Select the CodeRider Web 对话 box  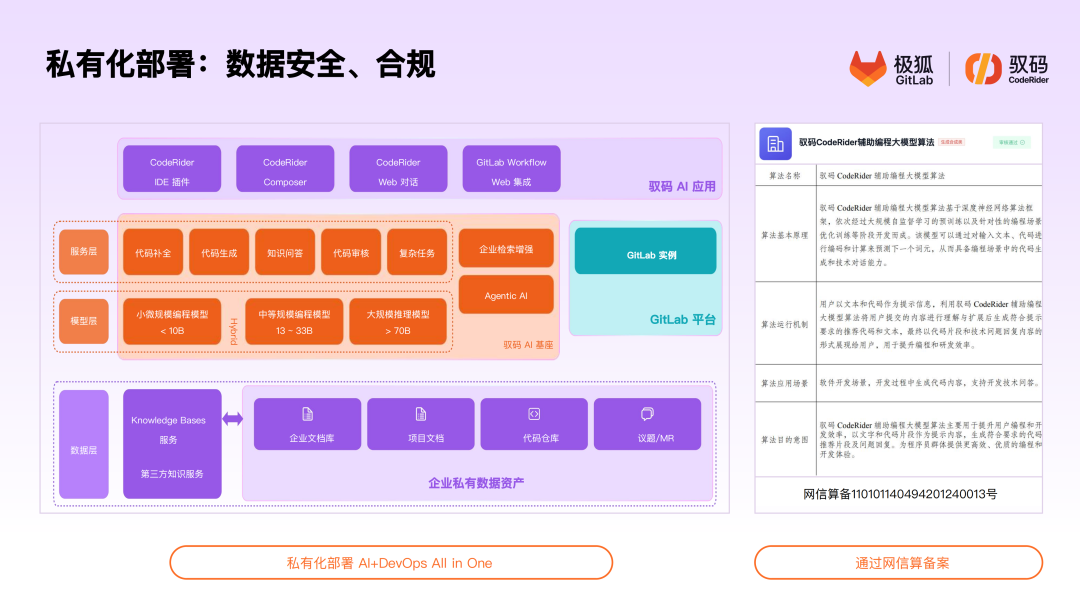398,169
